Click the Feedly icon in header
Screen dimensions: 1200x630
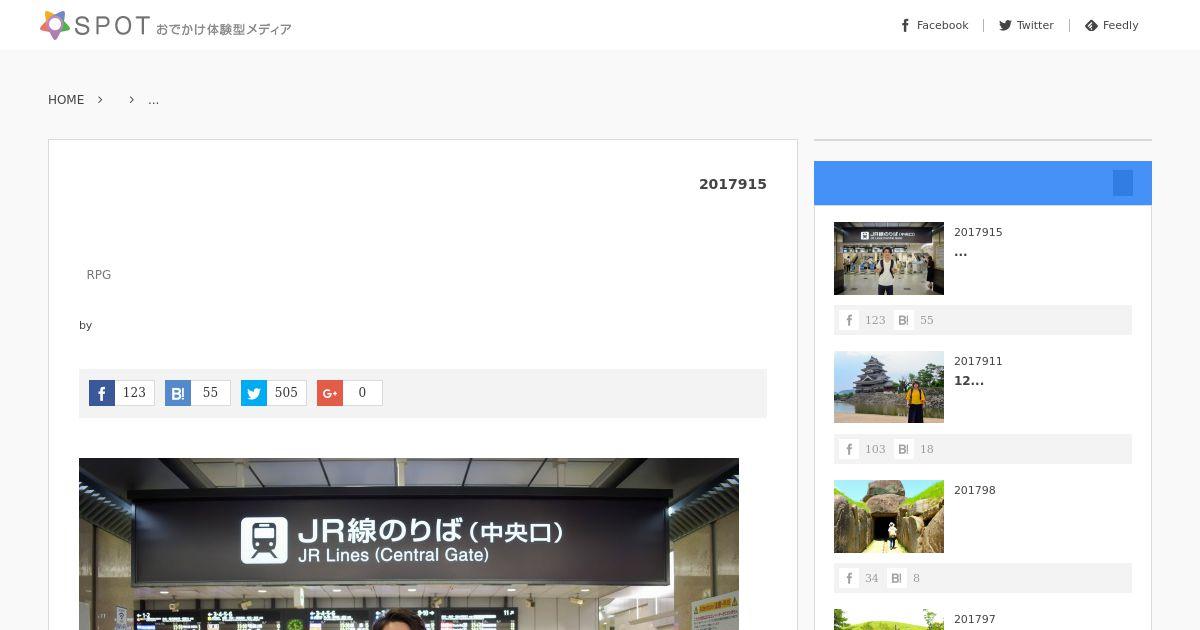pyautogui.click(x=1091, y=25)
